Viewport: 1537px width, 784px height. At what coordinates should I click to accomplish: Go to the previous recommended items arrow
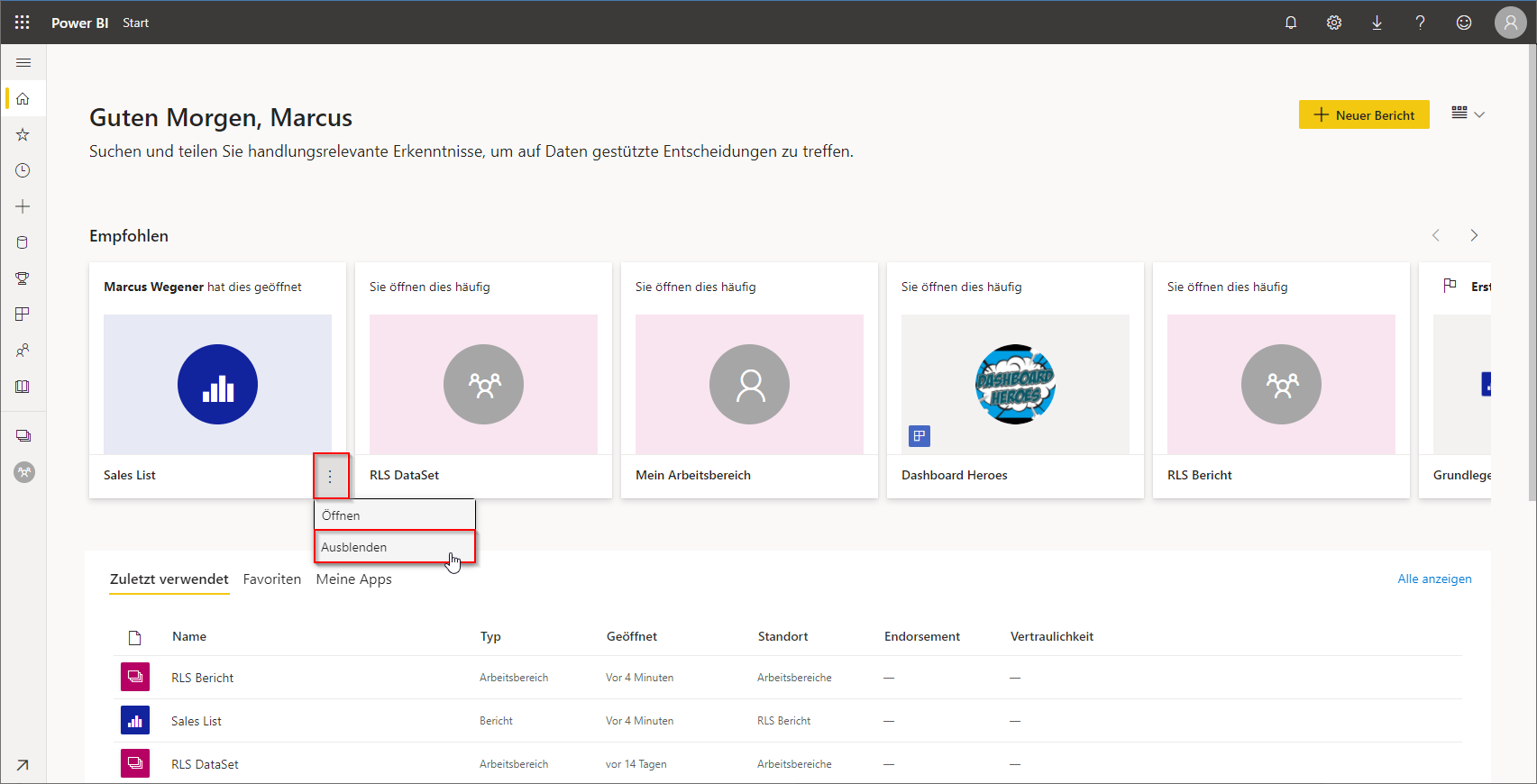click(x=1436, y=235)
